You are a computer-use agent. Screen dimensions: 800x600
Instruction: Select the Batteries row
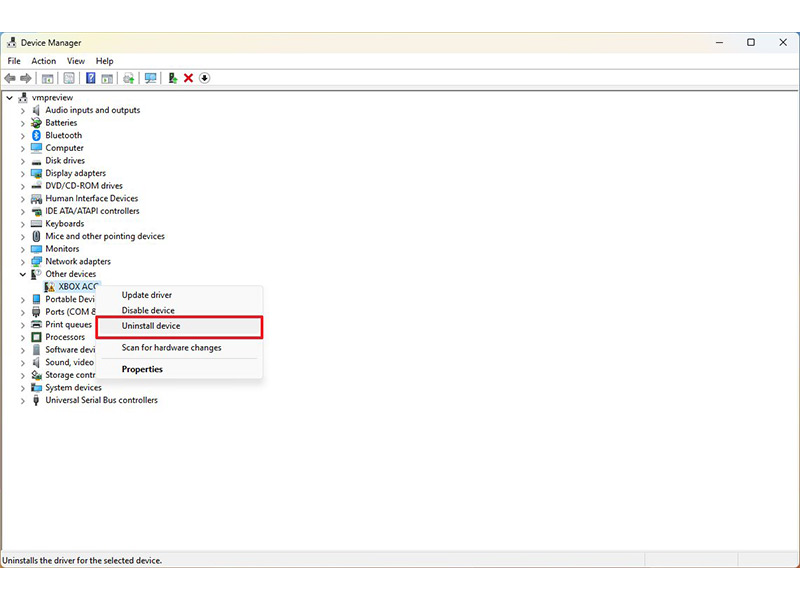point(61,123)
